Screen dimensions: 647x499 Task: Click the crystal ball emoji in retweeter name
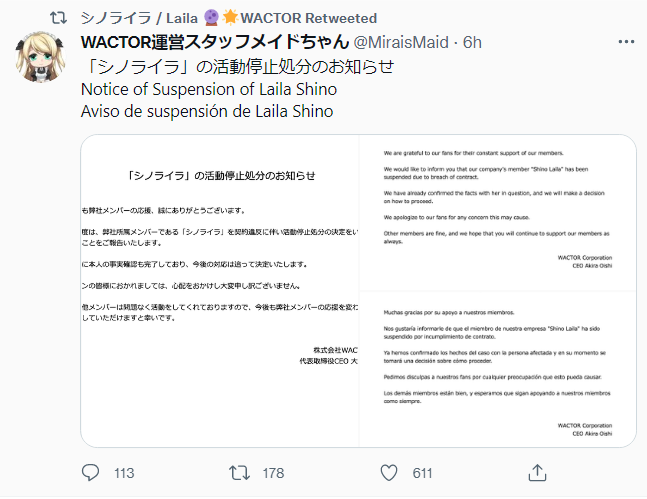point(212,18)
